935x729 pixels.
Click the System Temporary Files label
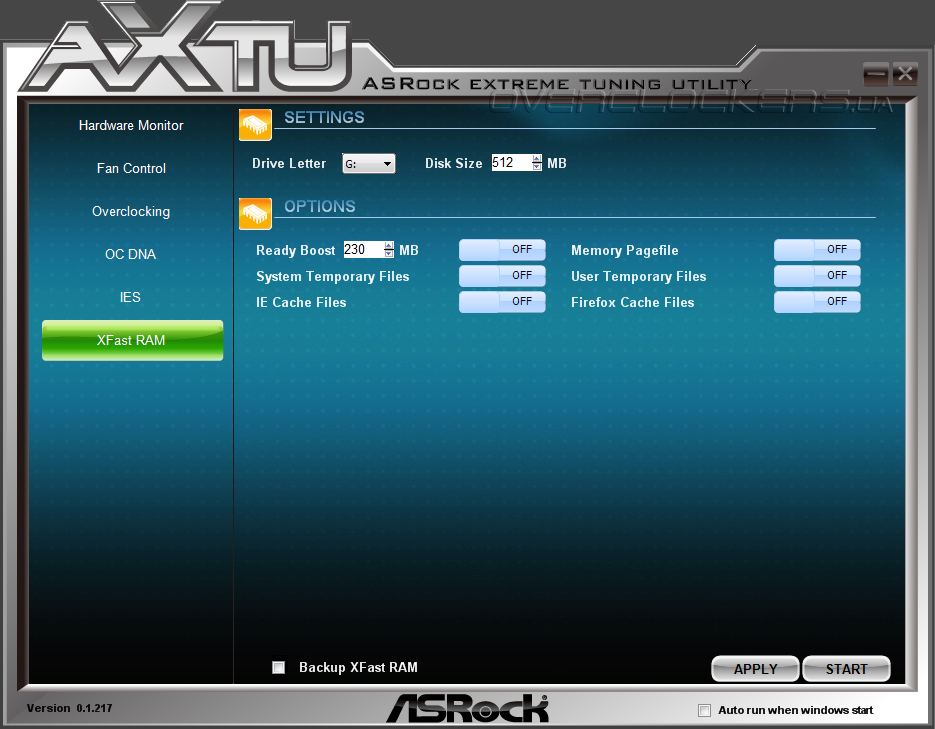pos(333,277)
